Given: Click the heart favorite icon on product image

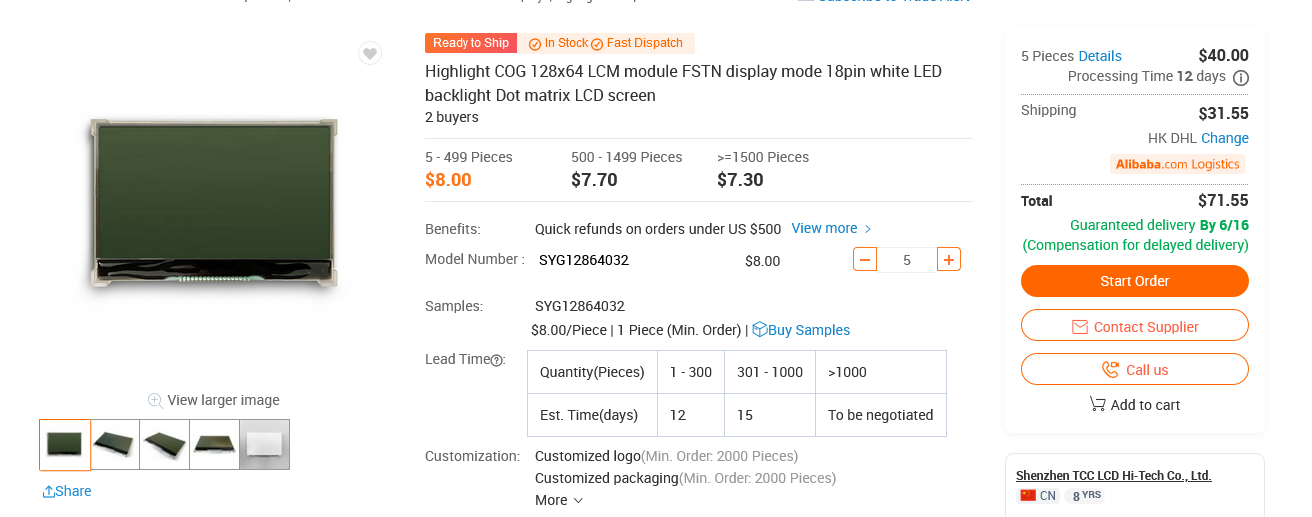Looking at the screenshot, I should pos(370,54).
